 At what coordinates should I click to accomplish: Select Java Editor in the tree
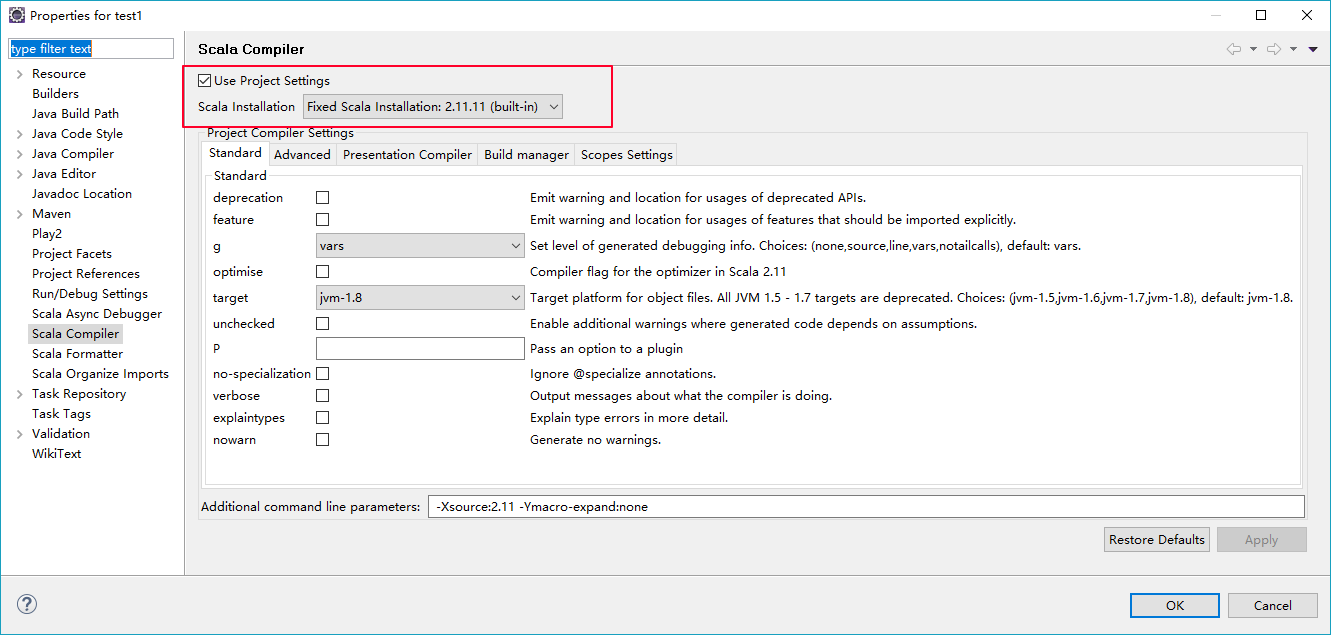pyautogui.click(x=64, y=174)
